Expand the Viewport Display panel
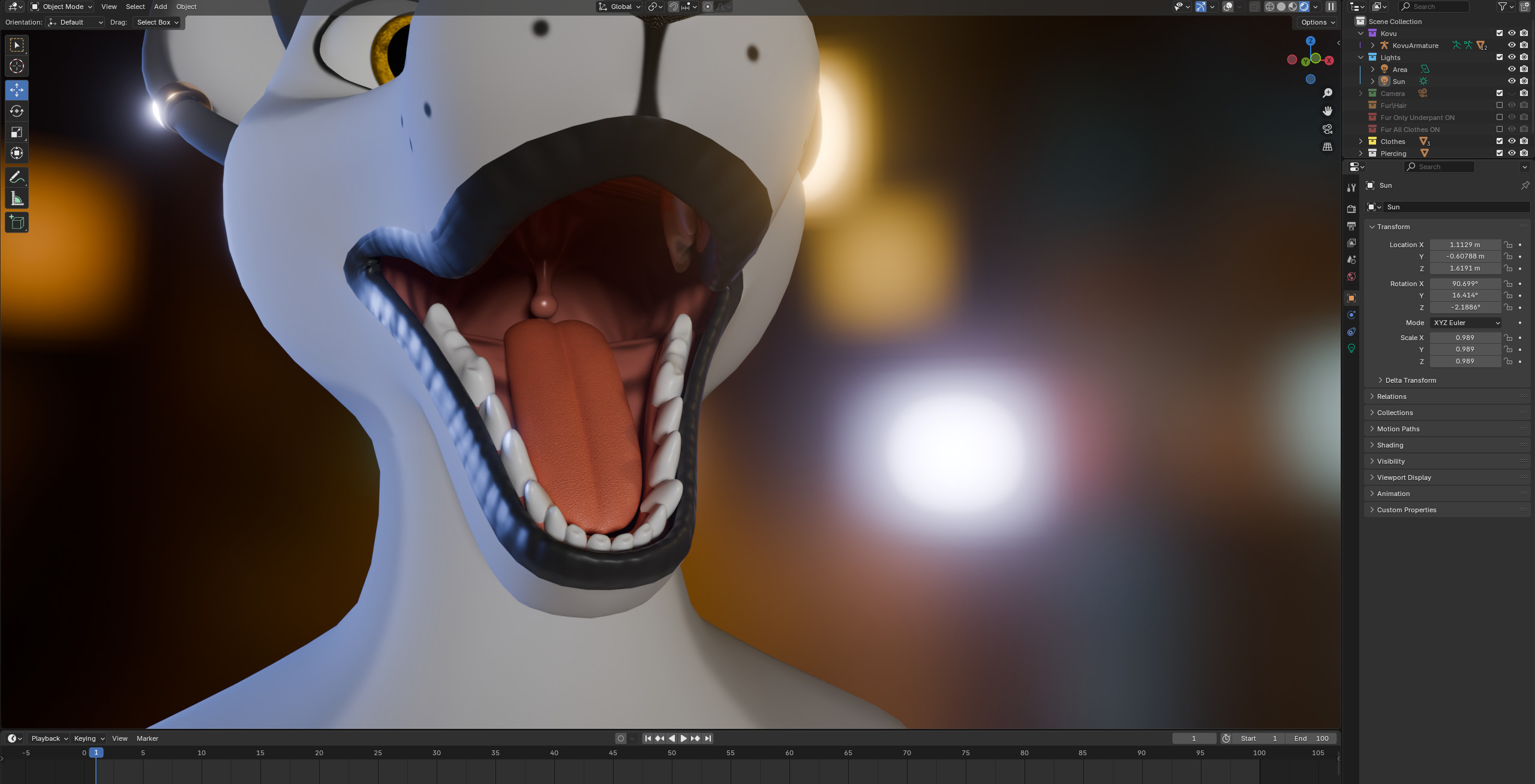This screenshot has height=784, width=1535. click(x=1404, y=477)
